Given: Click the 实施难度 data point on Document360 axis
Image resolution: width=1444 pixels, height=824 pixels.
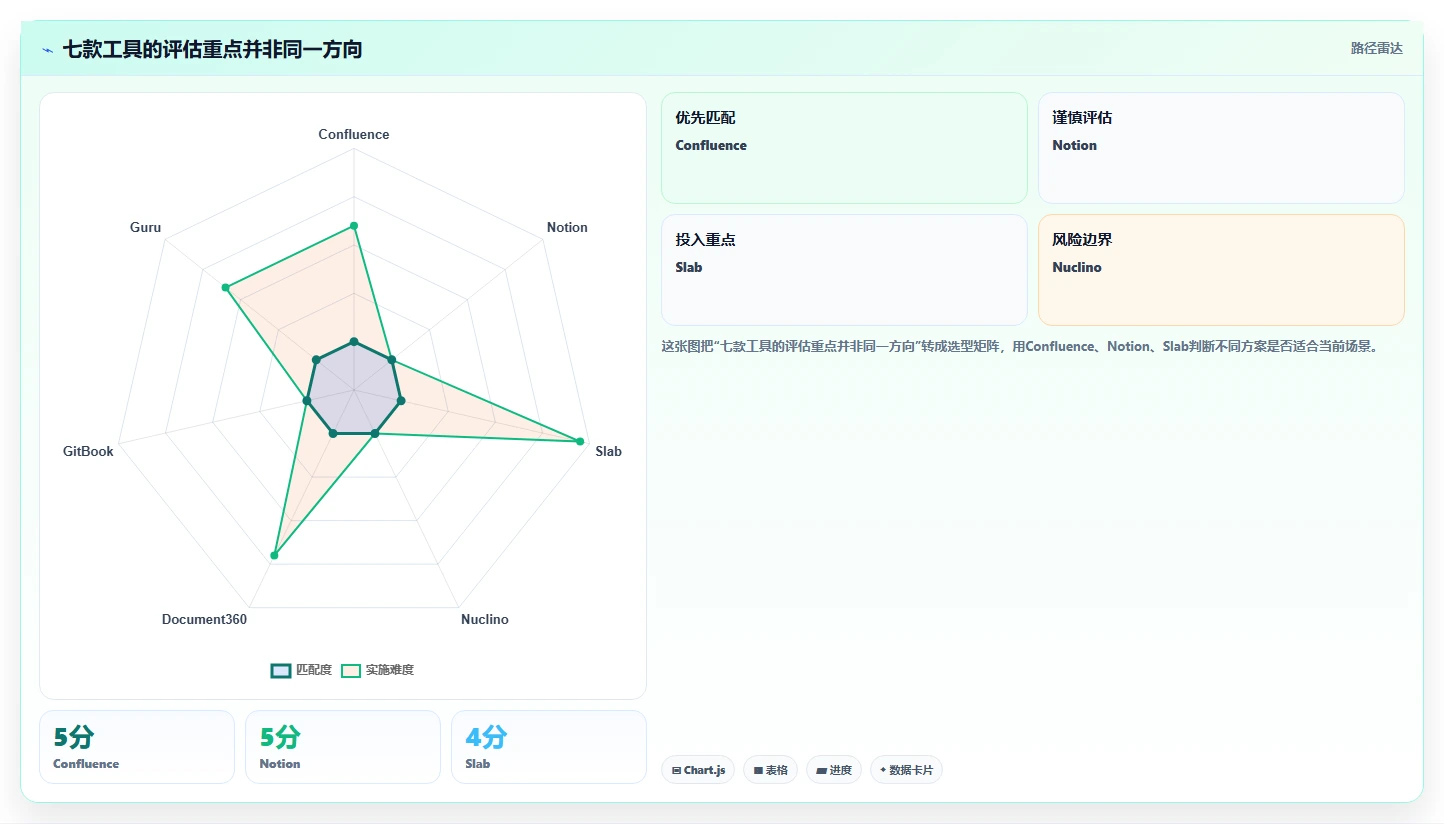Looking at the screenshot, I should pyautogui.click(x=274, y=555).
